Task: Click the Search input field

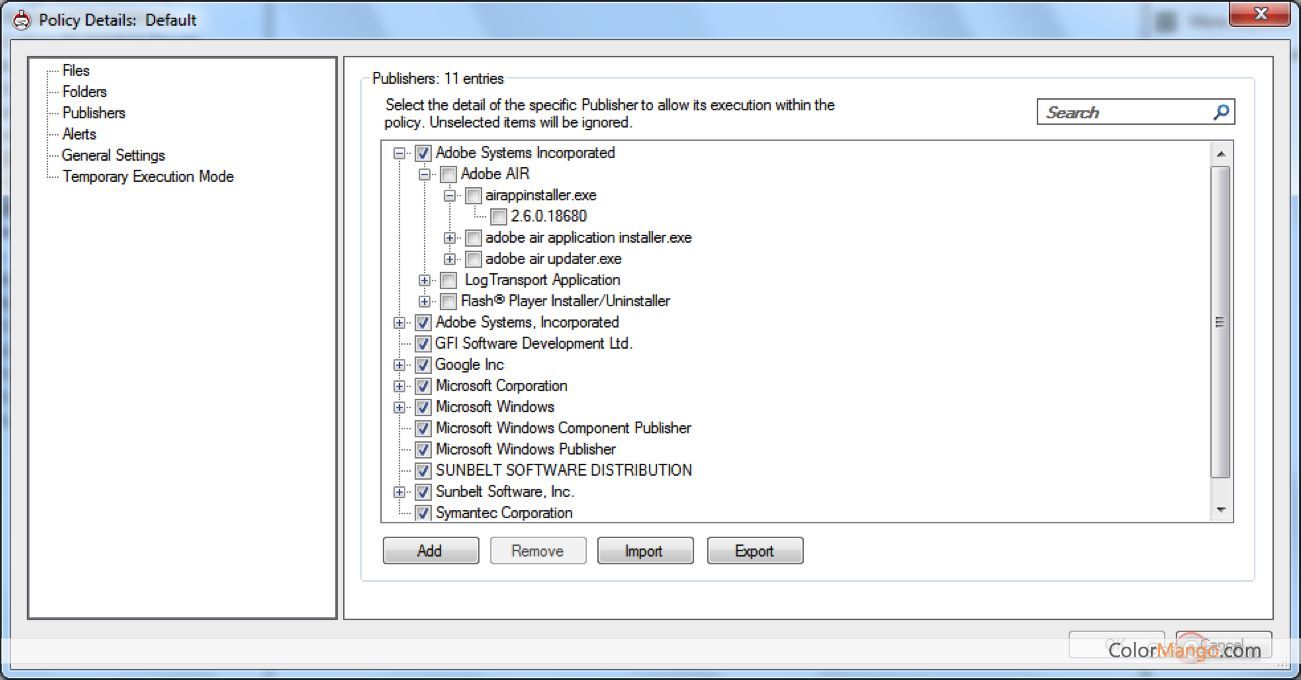Action: click(1120, 112)
